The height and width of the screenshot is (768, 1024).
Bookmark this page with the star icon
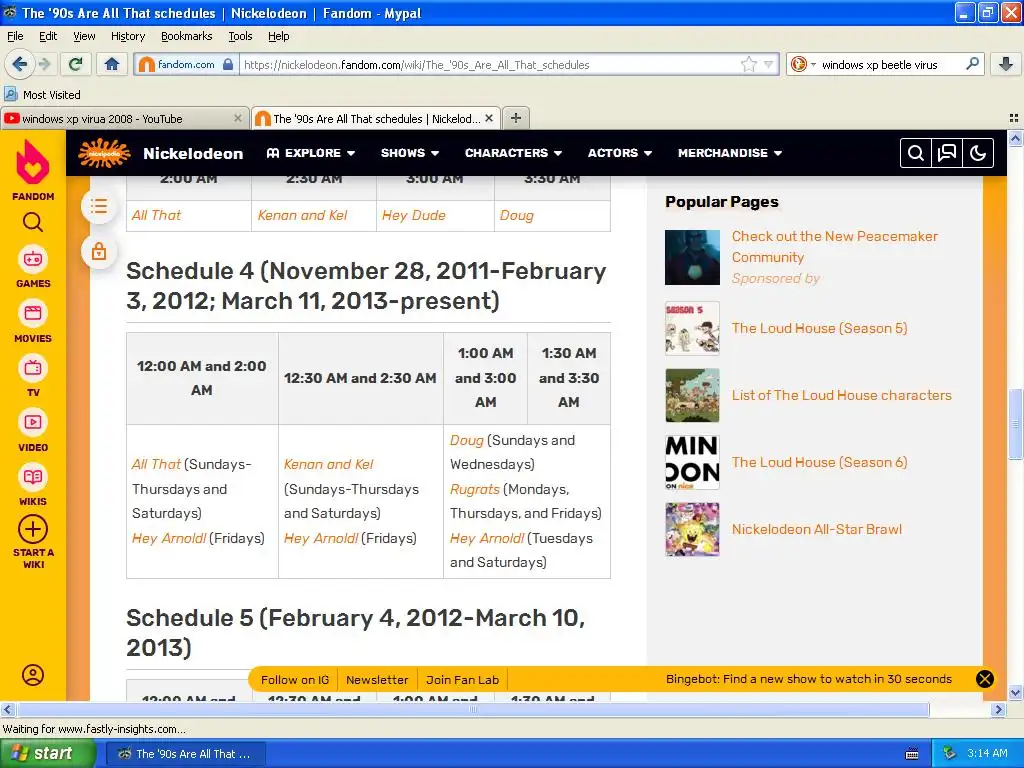(748, 64)
